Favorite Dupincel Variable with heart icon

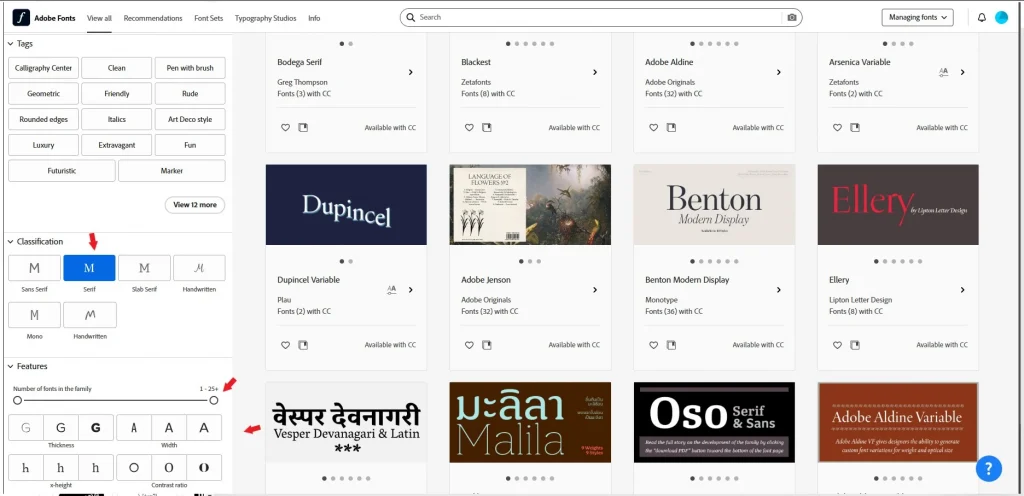[285, 345]
